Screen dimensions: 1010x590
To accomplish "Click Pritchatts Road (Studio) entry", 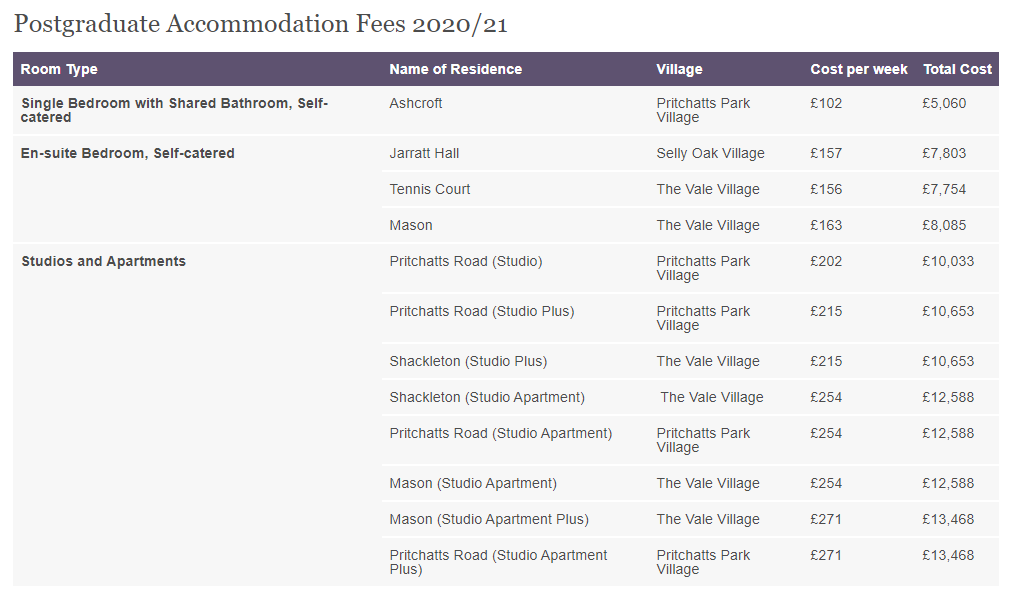I will [x=466, y=262].
